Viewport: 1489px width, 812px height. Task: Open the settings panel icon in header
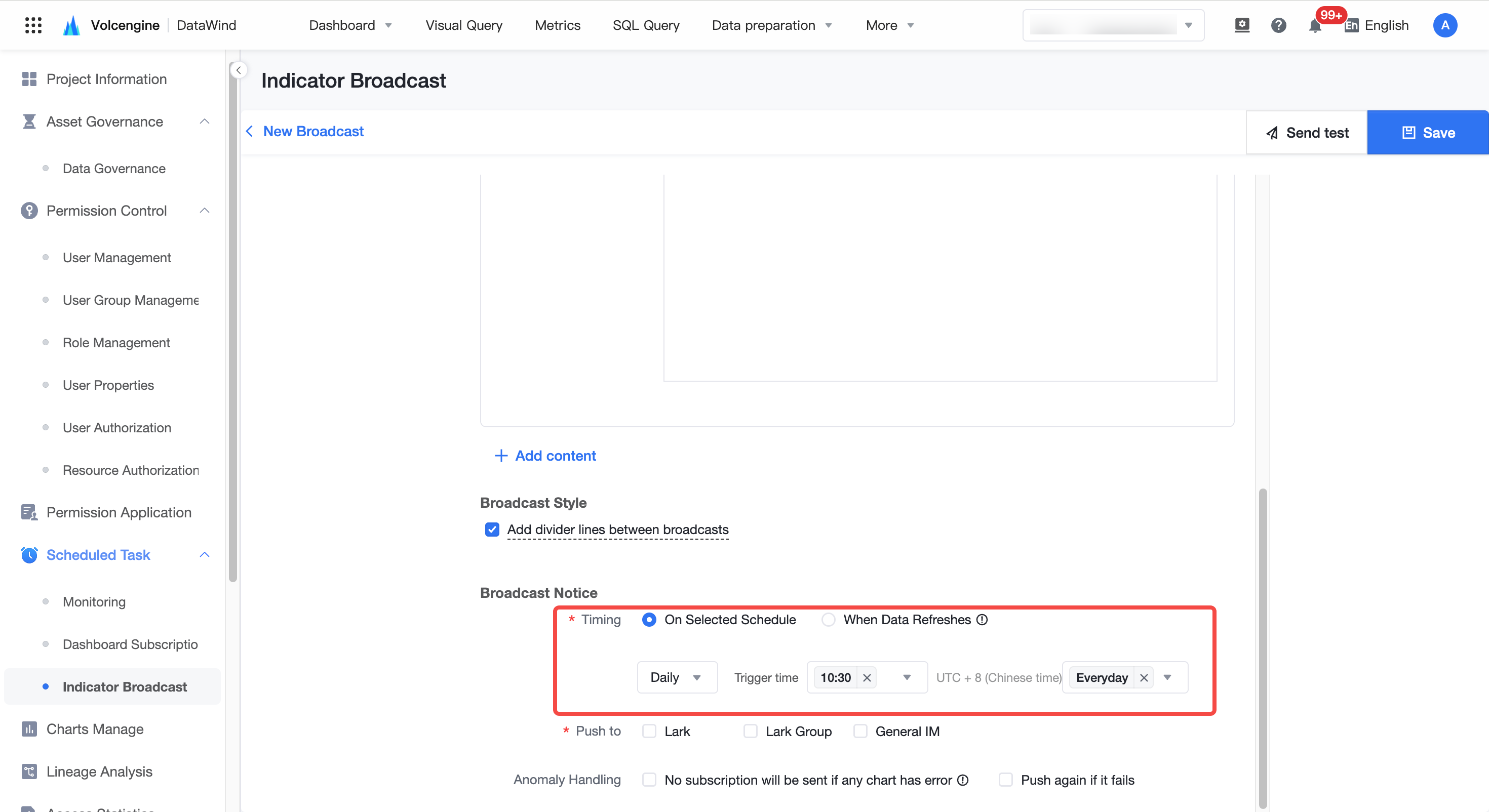click(x=1242, y=25)
